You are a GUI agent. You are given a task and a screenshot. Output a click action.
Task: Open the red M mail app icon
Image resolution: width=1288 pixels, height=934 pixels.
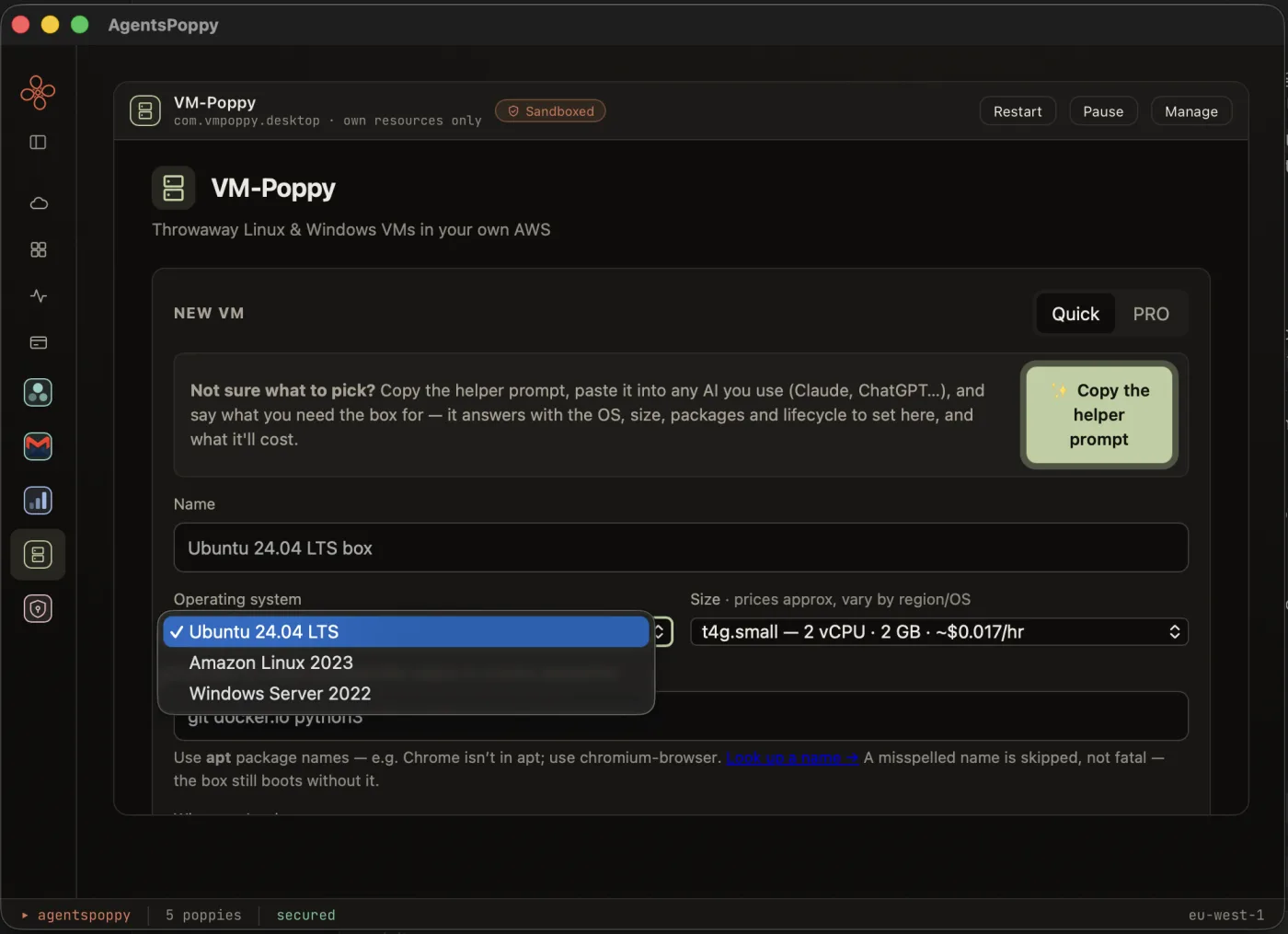tap(38, 446)
